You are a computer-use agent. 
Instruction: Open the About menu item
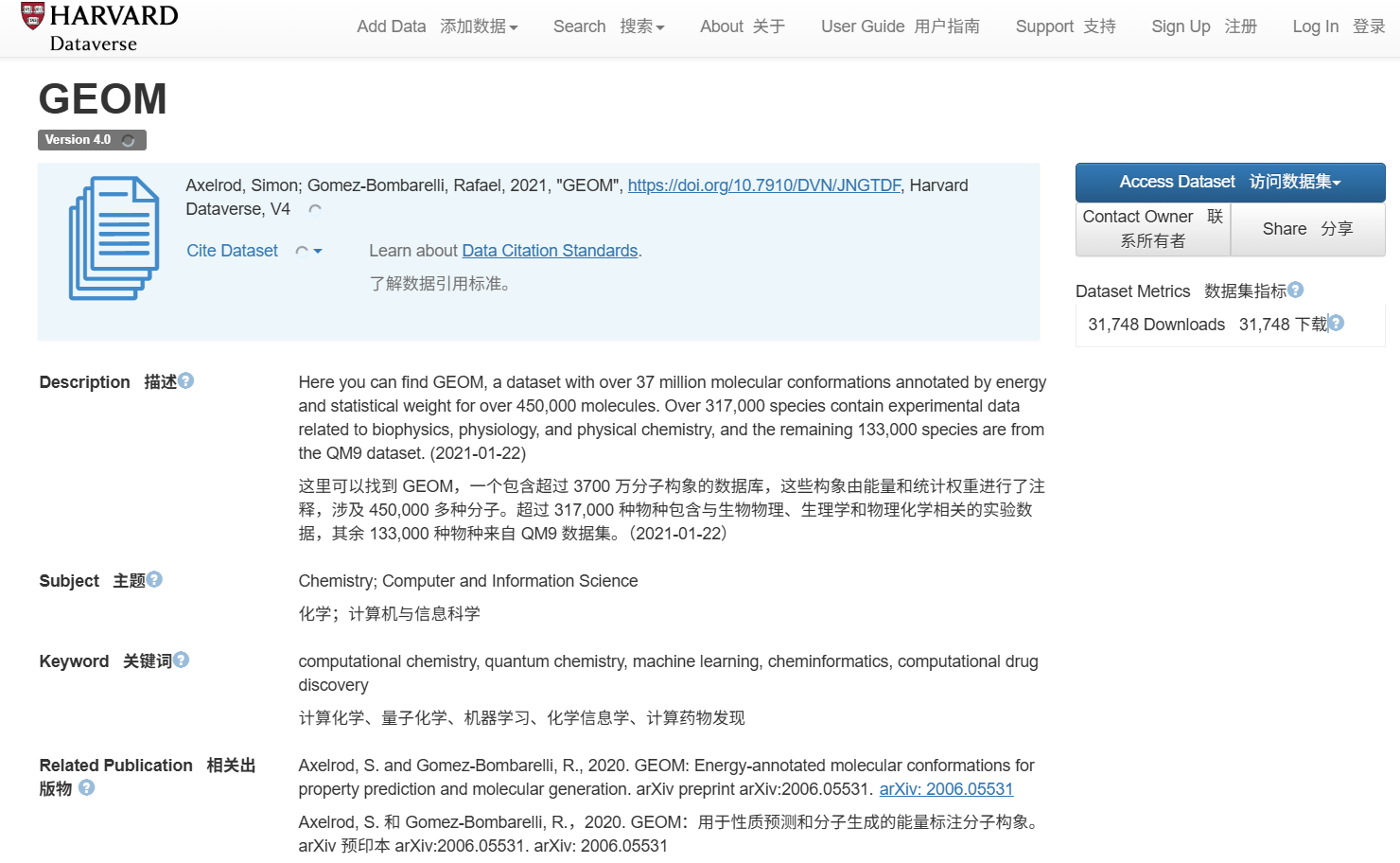(x=743, y=26)
